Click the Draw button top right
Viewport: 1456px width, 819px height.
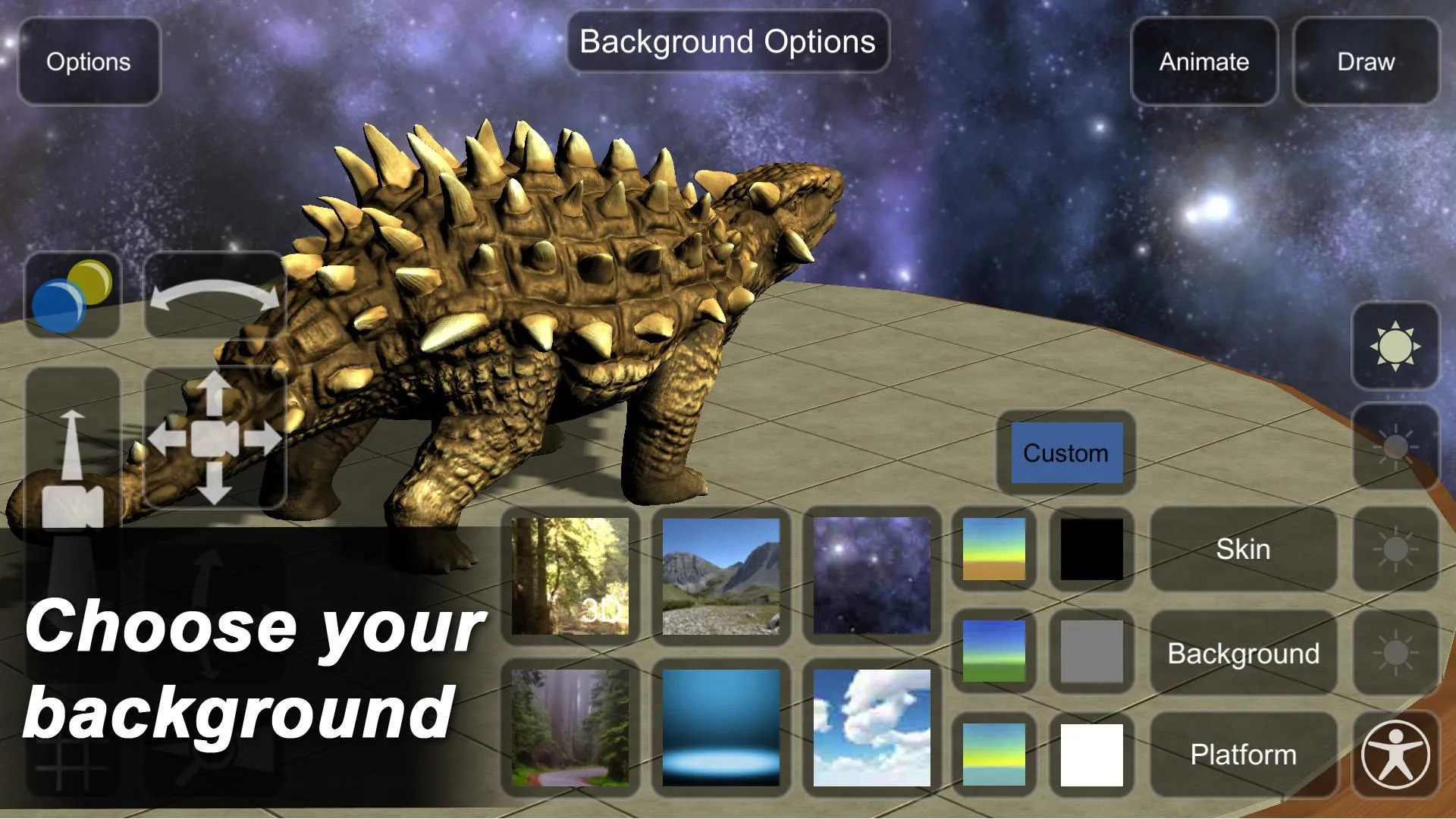(x=1366, y=61)
